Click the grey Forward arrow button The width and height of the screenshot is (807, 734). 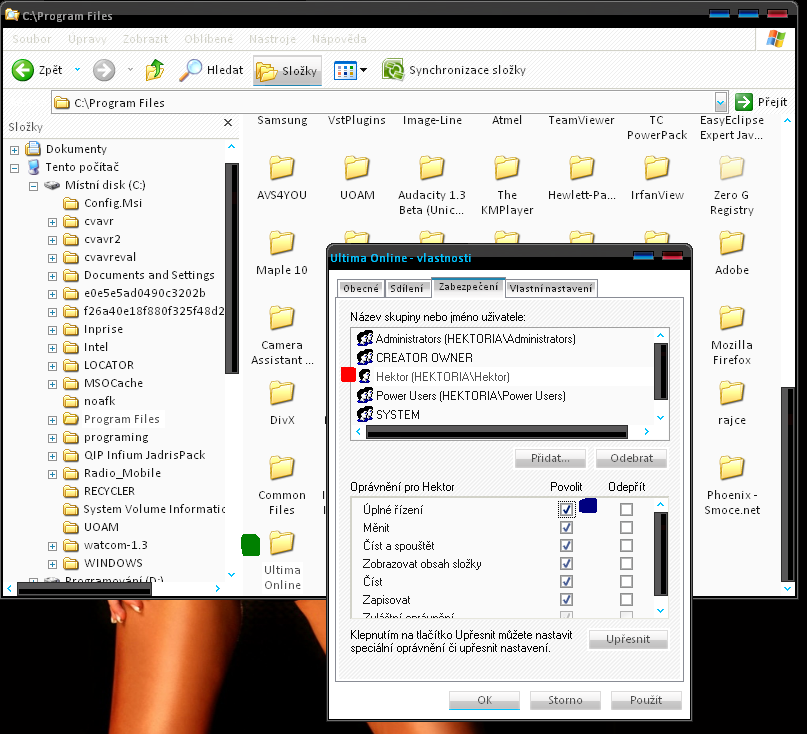[103, 70]
